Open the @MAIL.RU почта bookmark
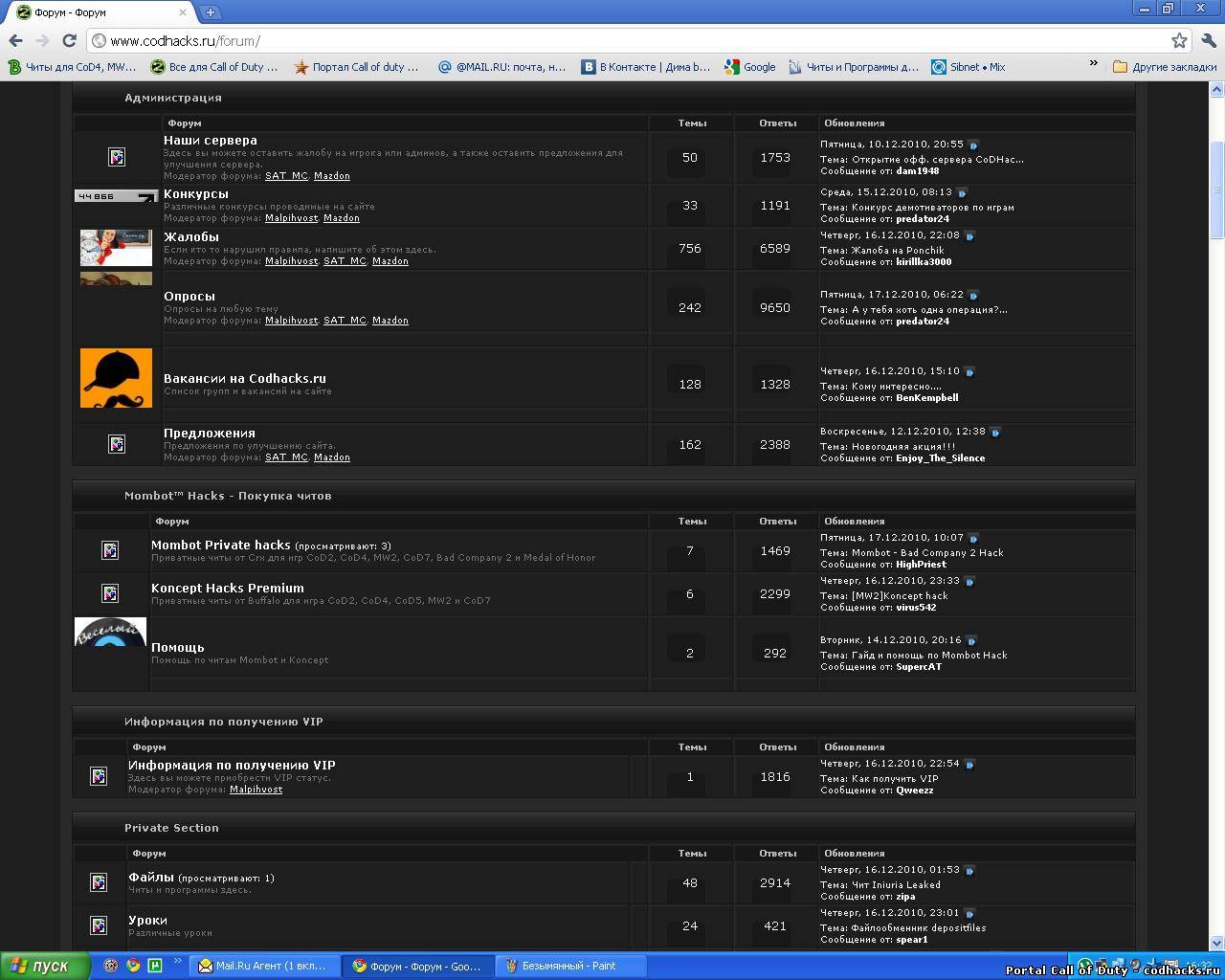Screen dimensions: 1225x980 tap(501, 67)
